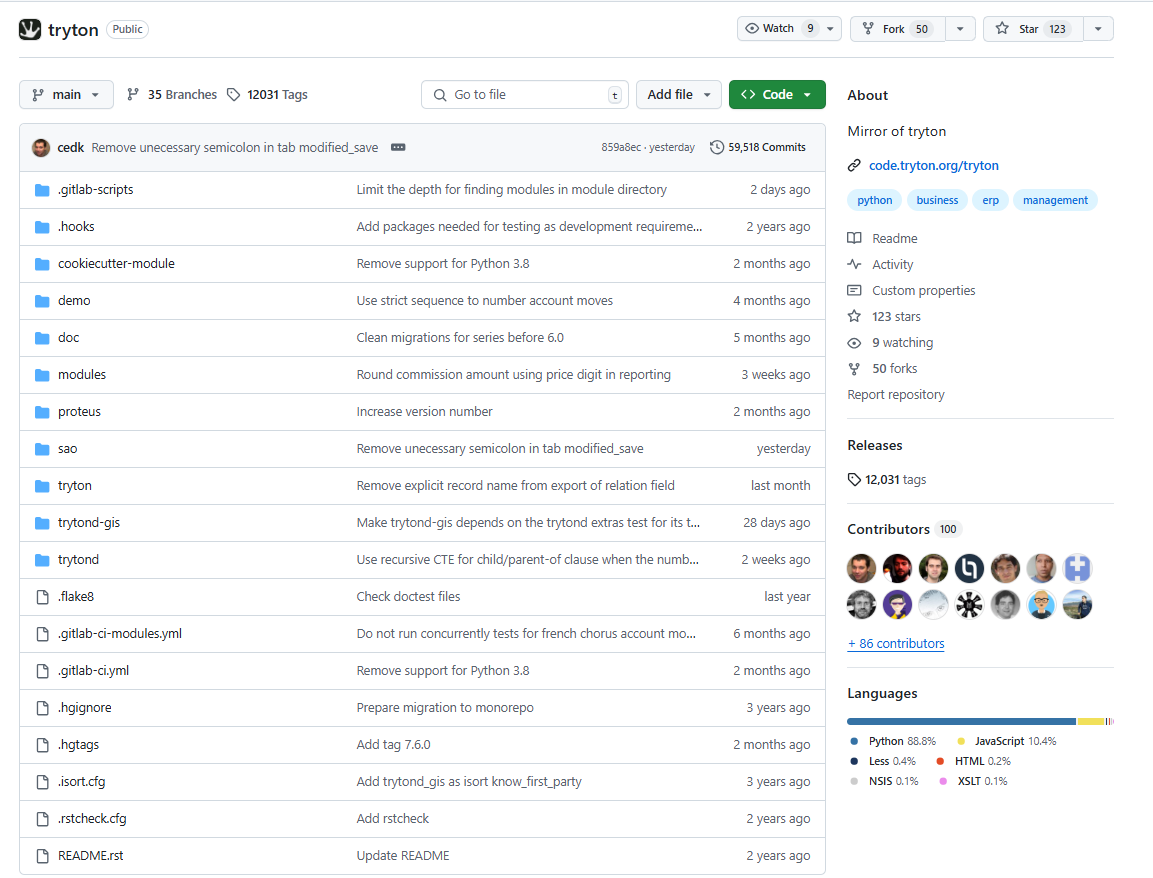Click folder icon beside trytond-gis

(x=43, y=523)
